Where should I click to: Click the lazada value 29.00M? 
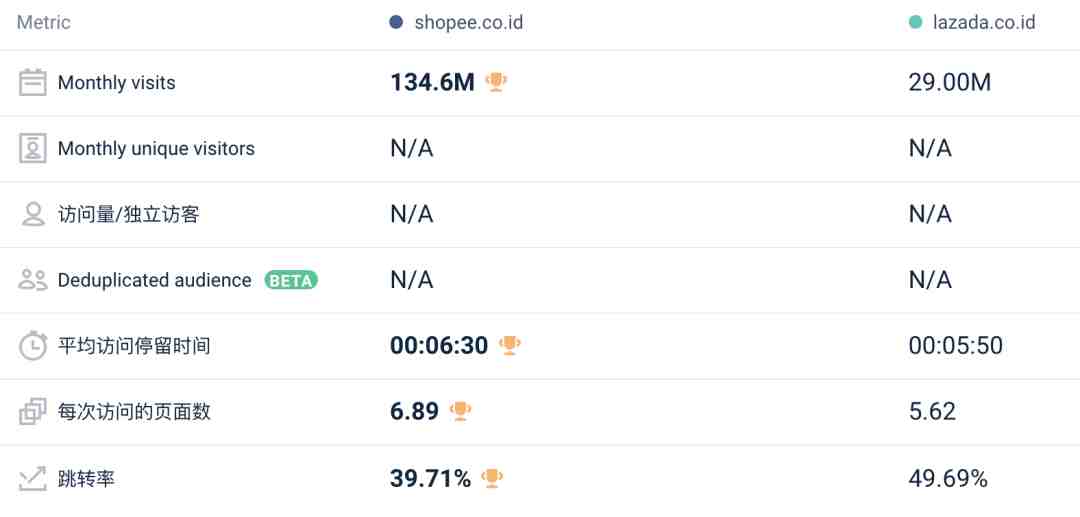949,83
